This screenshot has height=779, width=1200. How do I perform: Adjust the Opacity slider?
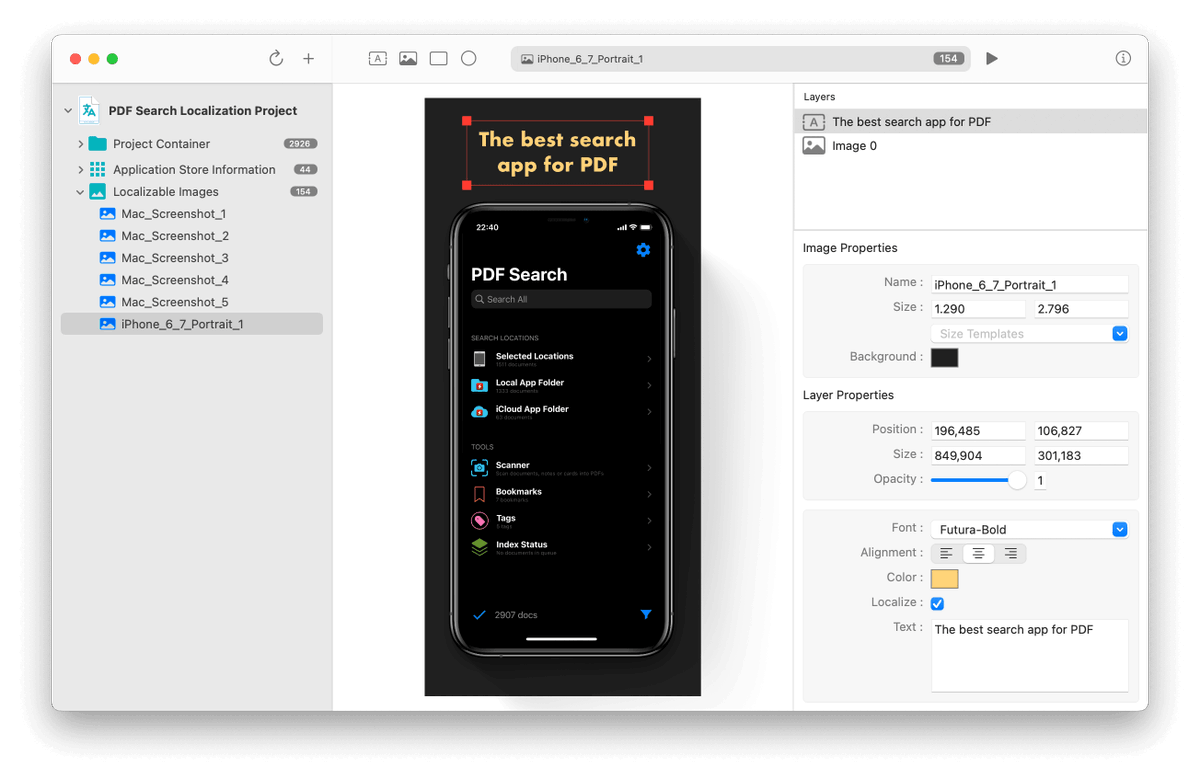point(978,480)
